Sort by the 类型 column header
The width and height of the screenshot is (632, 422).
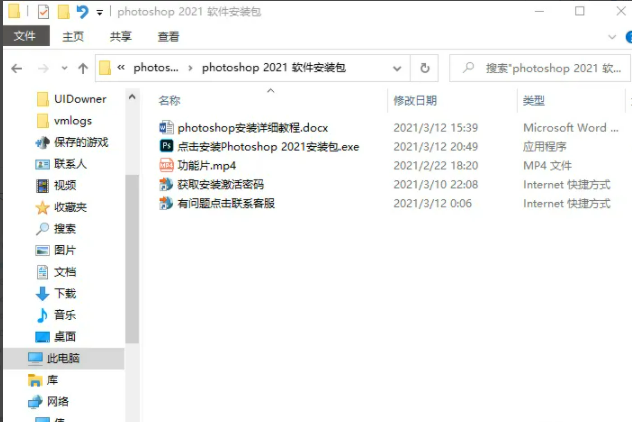coord(534,100)
